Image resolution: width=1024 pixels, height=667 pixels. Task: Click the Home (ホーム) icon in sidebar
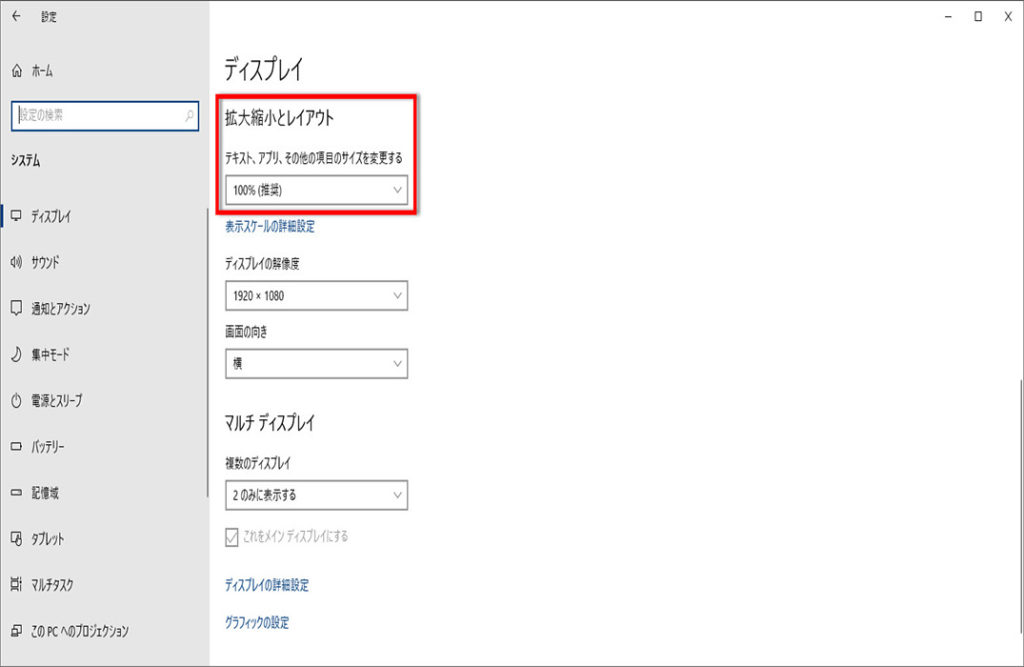(x=16, y=71)
